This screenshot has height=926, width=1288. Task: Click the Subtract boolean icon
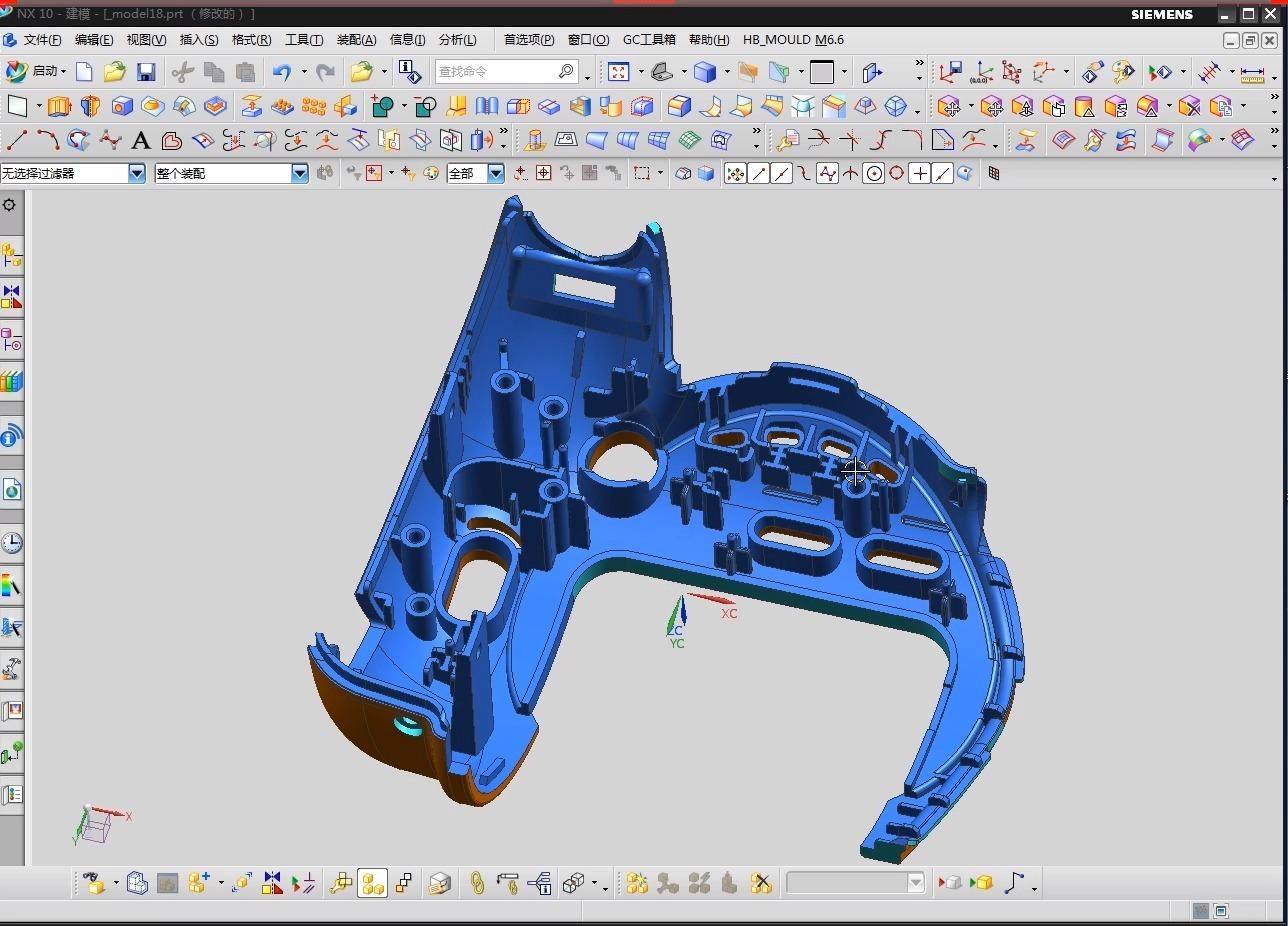tap(425, 106)
